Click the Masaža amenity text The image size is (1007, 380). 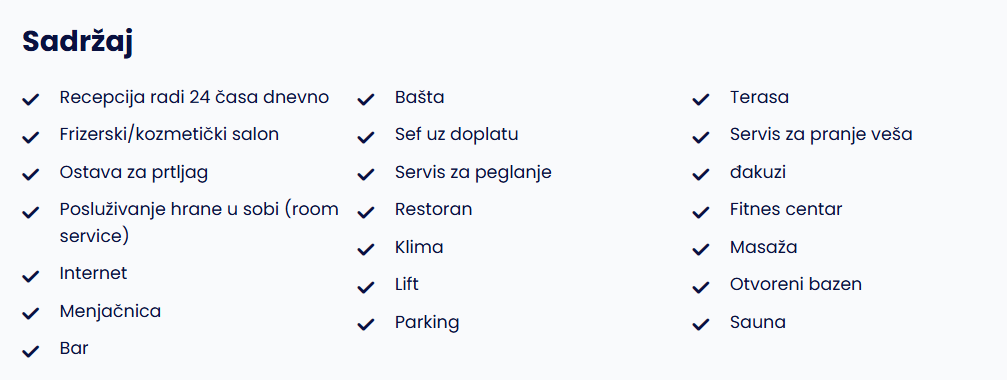764,247
